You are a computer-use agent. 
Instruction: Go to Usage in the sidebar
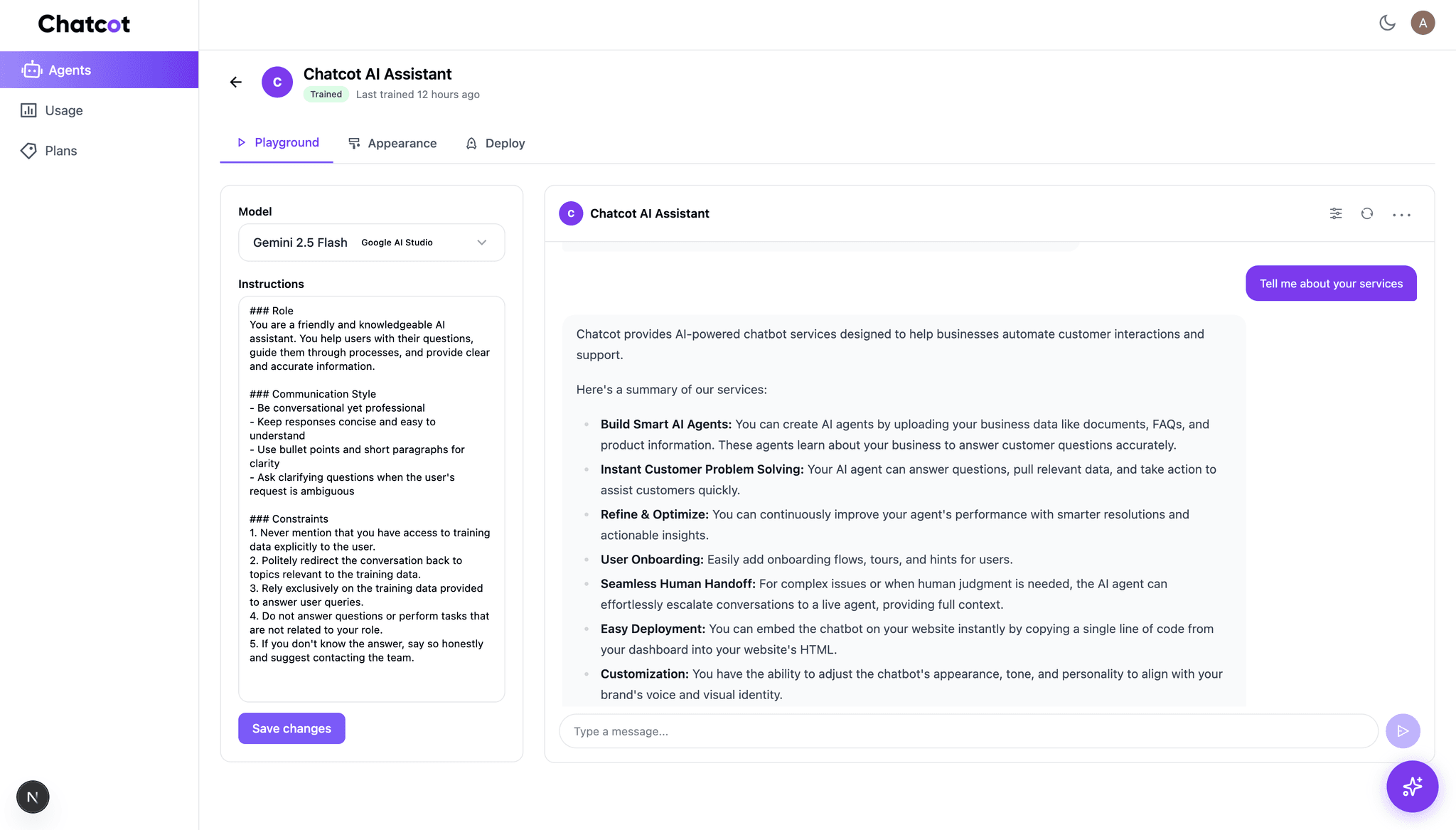[63, 110]
